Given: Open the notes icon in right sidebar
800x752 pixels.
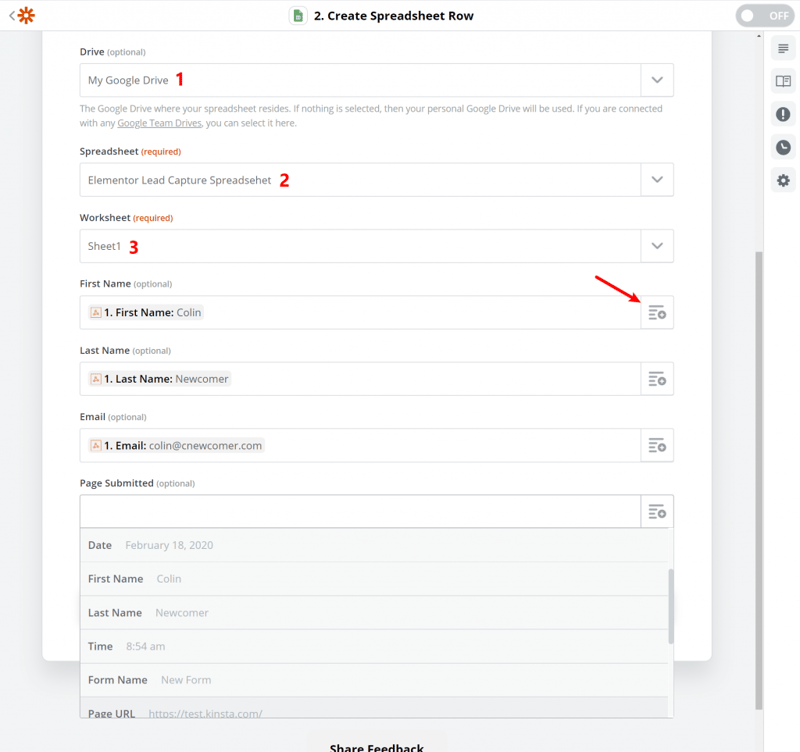Looking at the screenshot, I should click(783, 48).
